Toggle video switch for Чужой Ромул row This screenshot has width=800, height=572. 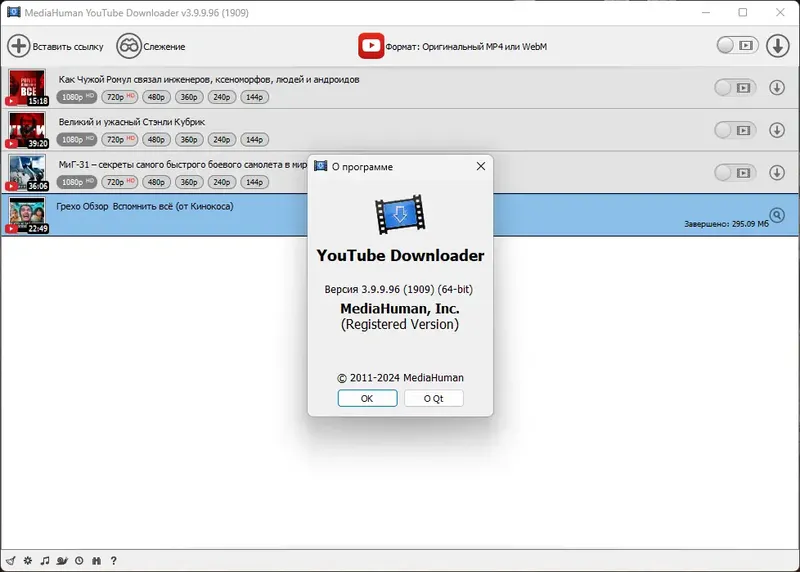click(735, 88)
